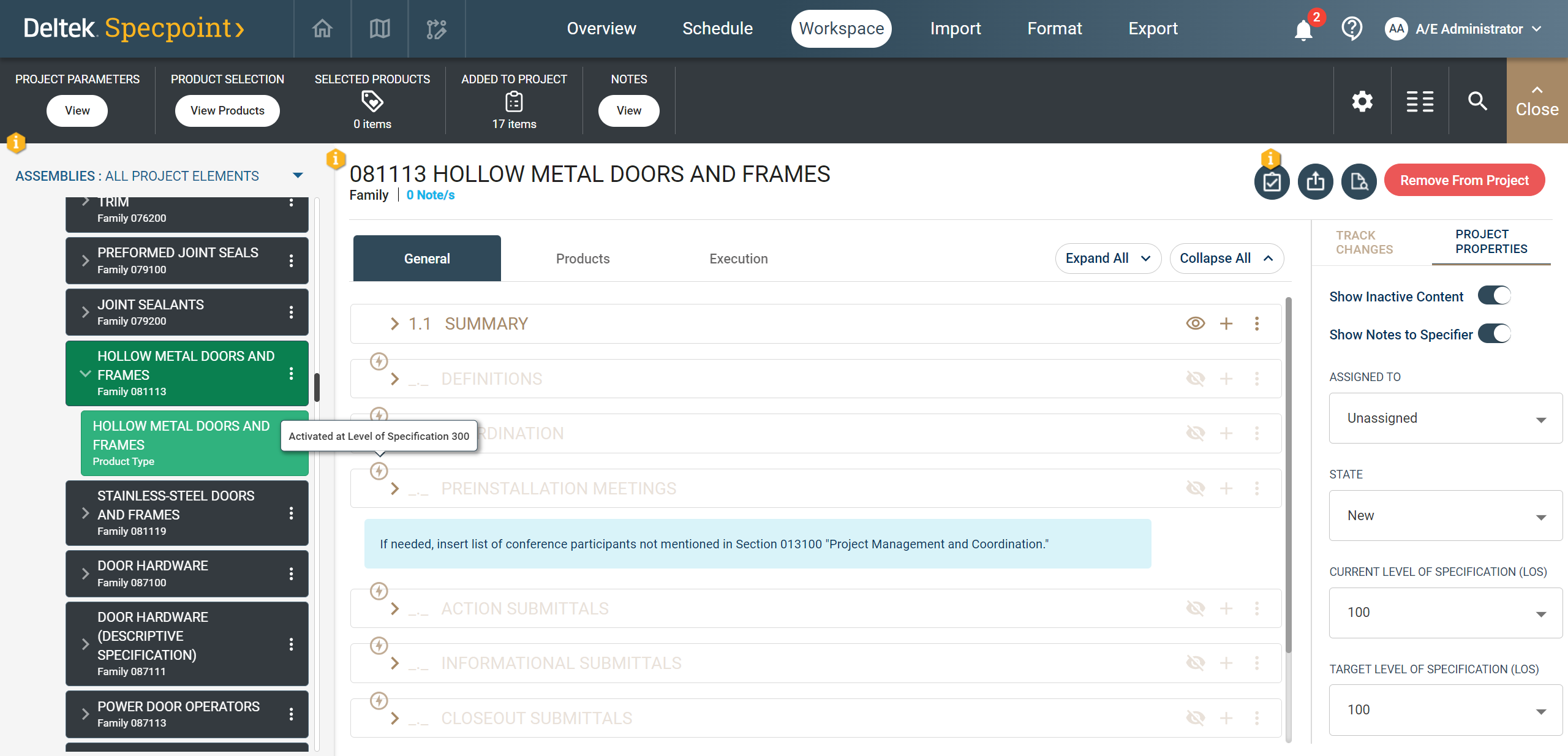Open the help question mark icon

point(1351,29)
